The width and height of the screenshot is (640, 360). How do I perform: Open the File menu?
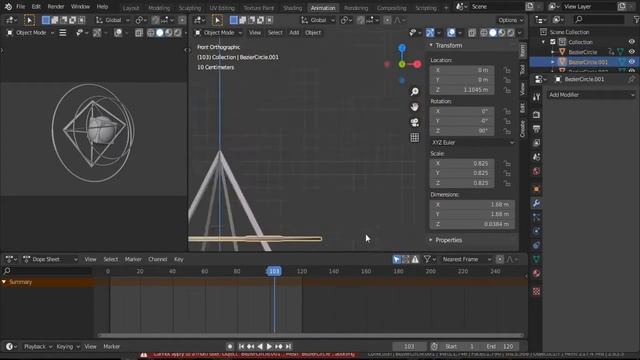point(20,7)
